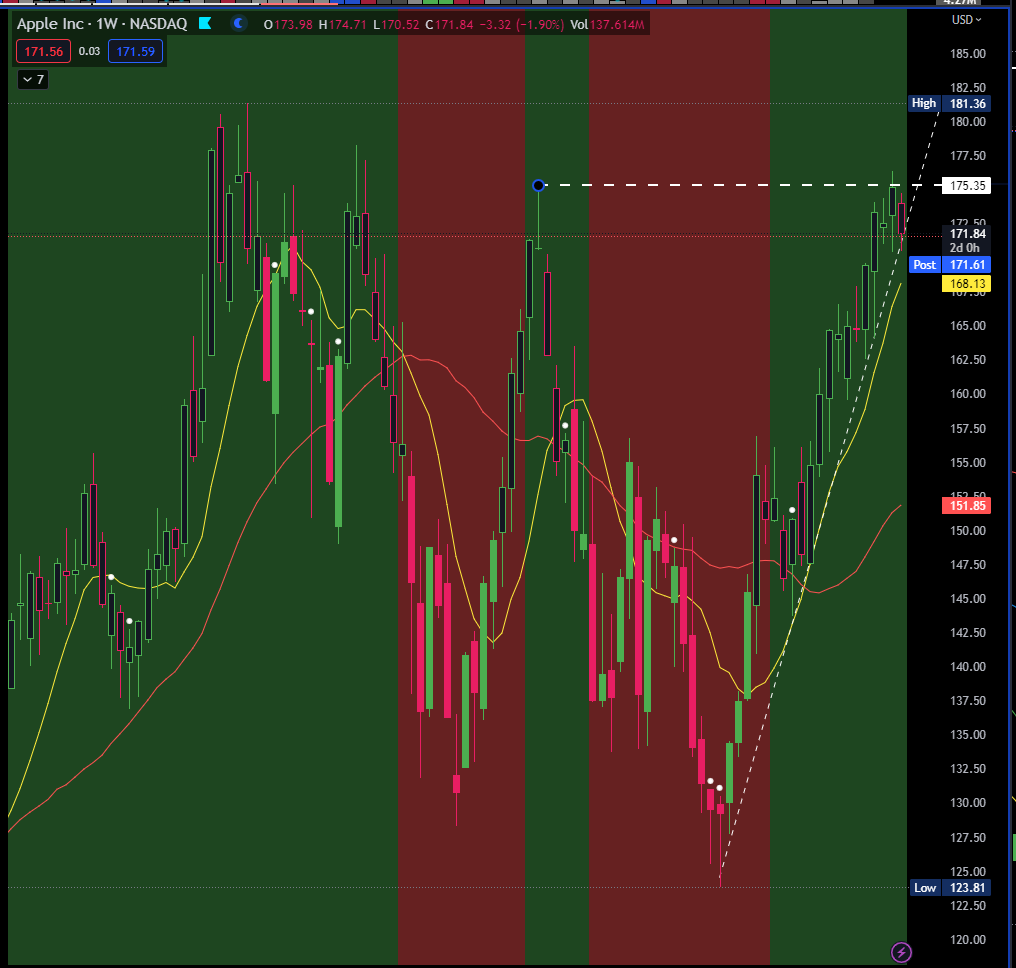Click the 130.00 price scale label
Screen dimensions: 1016x968
tap(967, 803)
